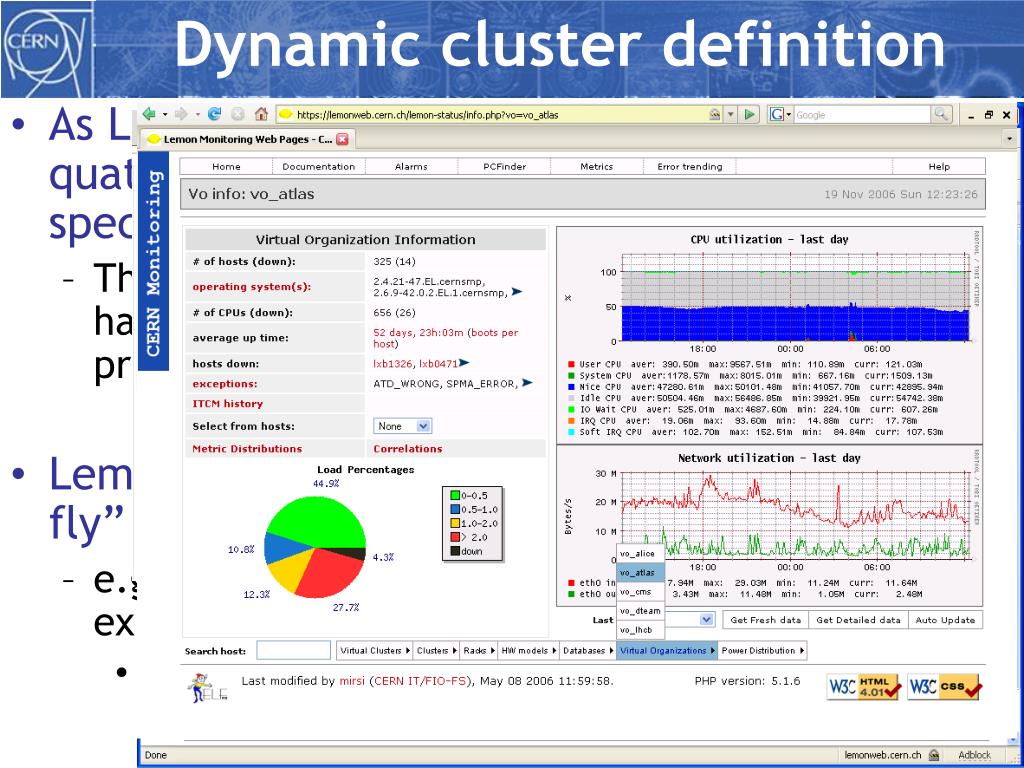
Task: Expand the Virtual Organizations menu
Action: (x=667, y=650)
